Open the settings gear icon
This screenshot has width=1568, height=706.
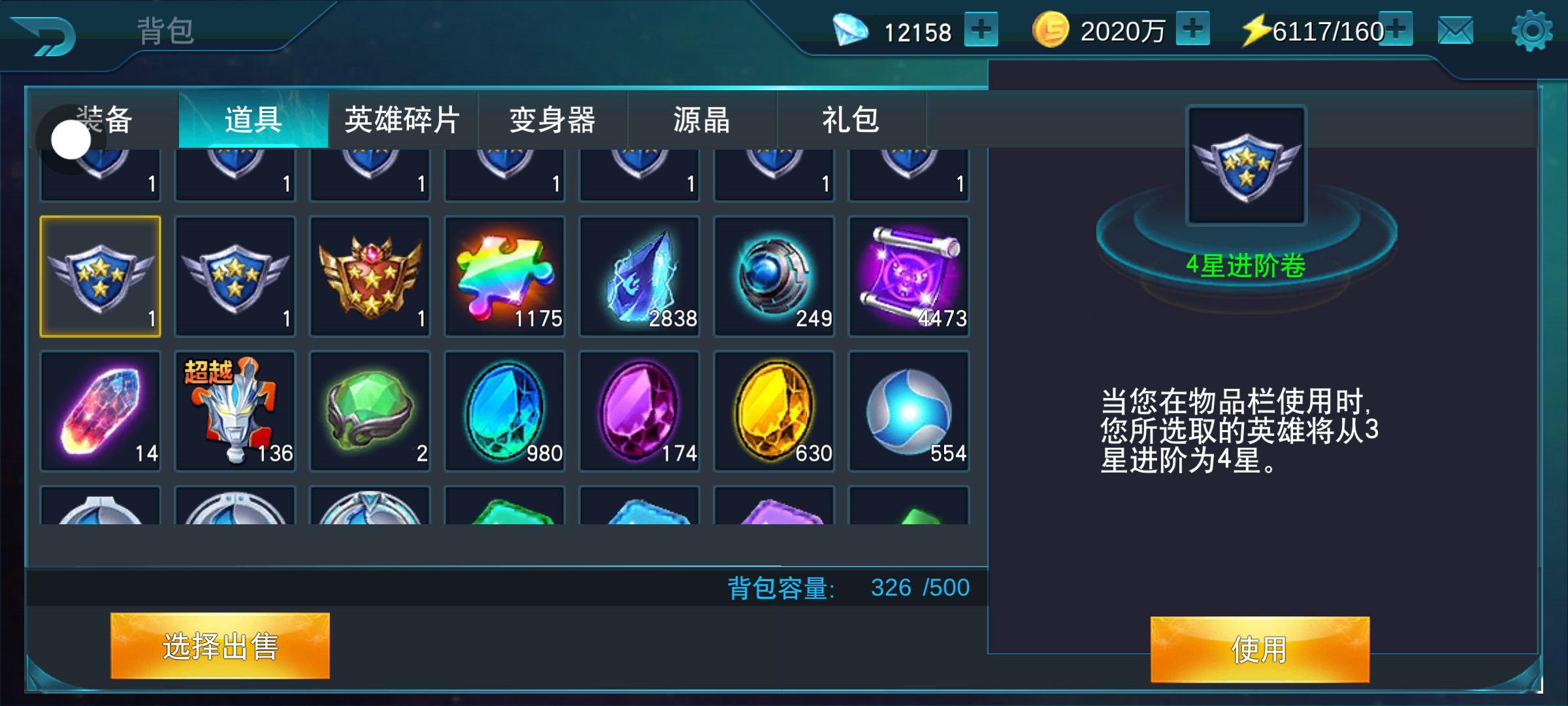[1532, 31]
